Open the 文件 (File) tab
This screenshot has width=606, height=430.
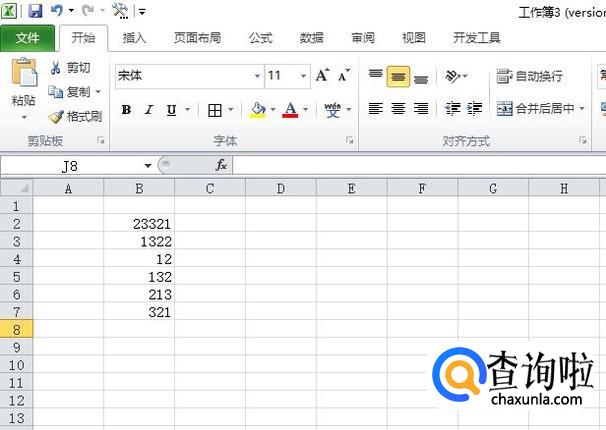coord(27,38)
